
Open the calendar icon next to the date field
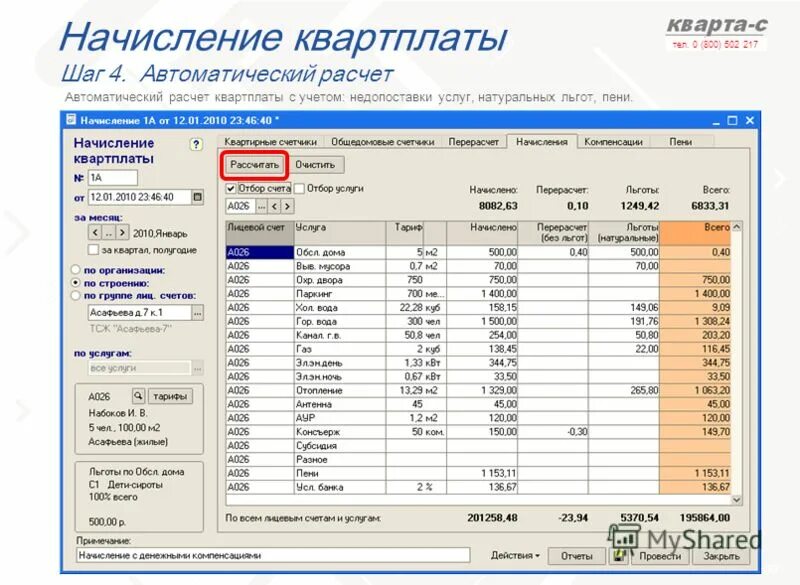(x=198, y=196)
